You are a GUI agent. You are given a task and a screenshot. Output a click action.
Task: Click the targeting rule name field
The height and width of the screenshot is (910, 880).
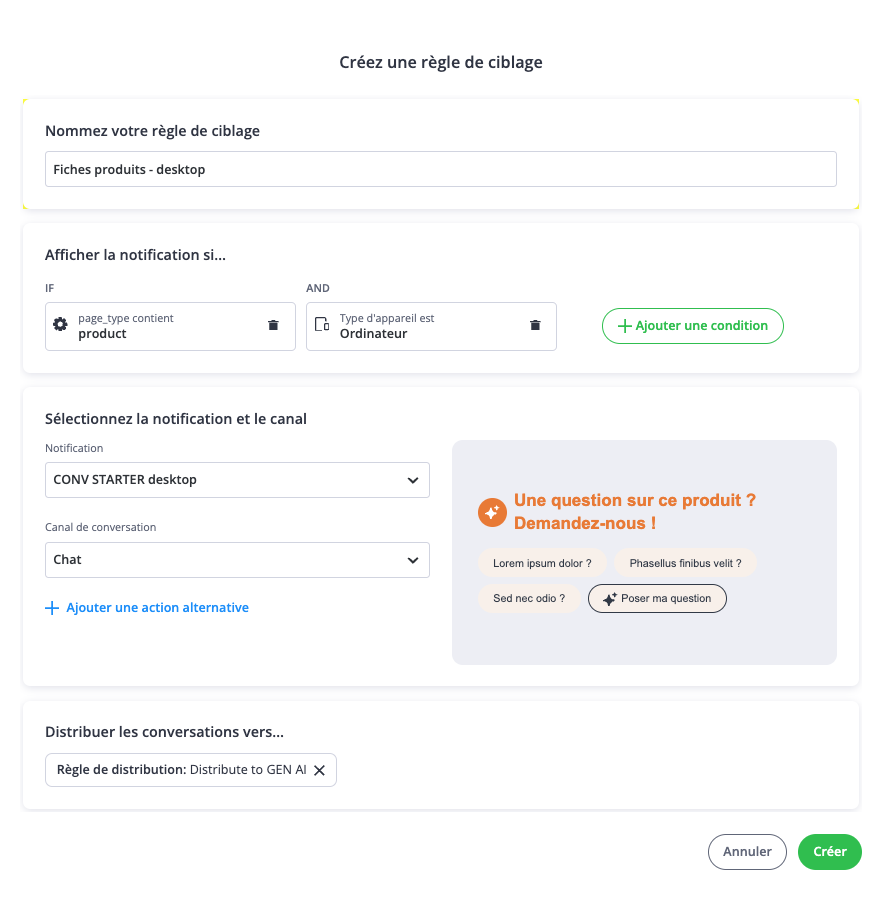(x=440, y=170)
